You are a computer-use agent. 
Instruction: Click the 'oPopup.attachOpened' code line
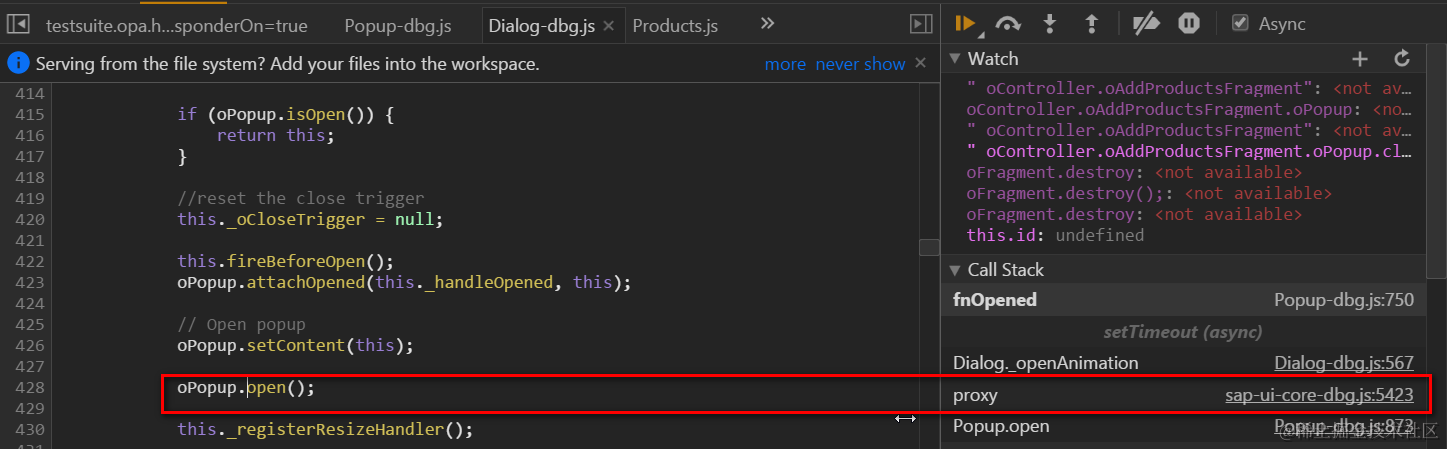(x=404, y=283)
